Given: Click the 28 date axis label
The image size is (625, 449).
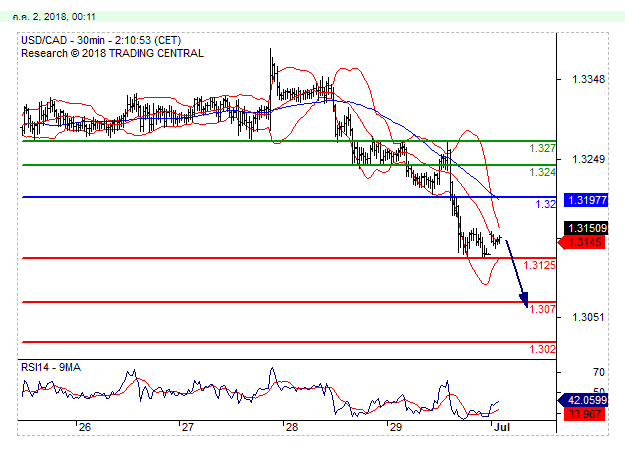Looking at the screenshot, I should 292,427.
